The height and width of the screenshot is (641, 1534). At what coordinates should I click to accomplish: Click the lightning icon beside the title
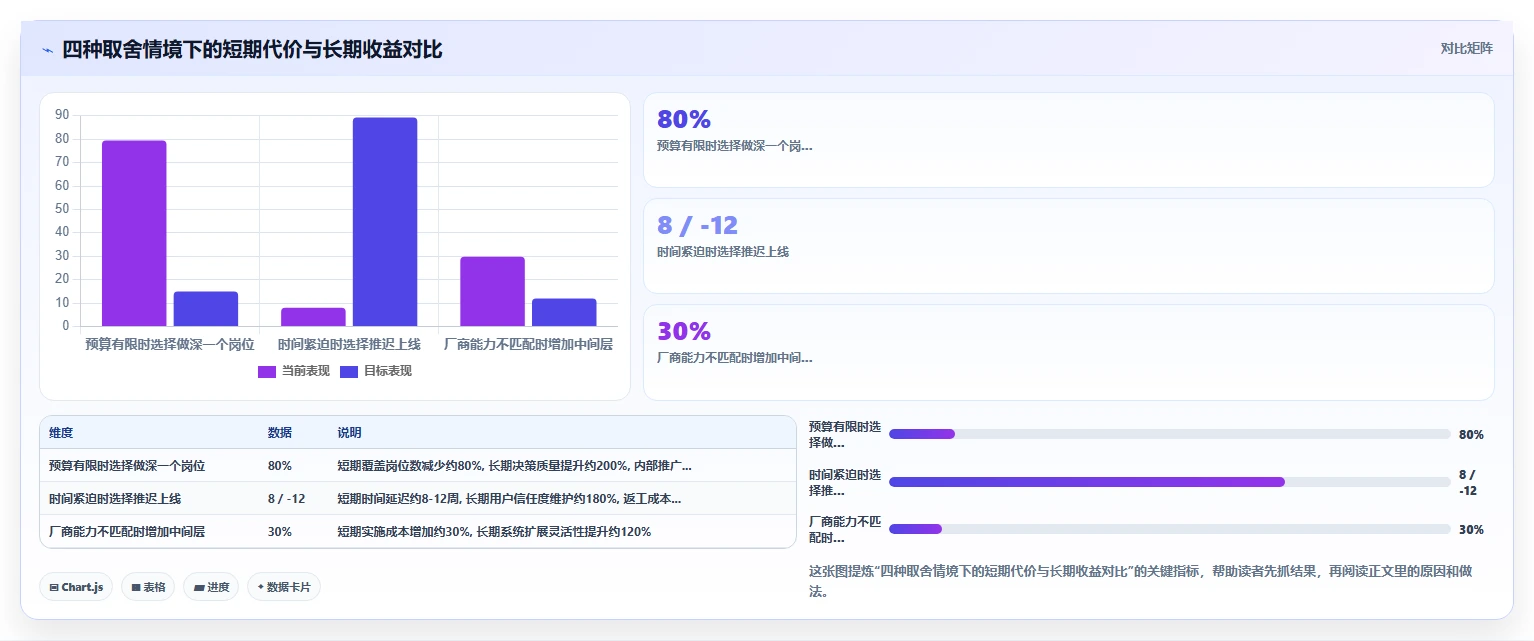pyautogui.click(x=47, y=50)
